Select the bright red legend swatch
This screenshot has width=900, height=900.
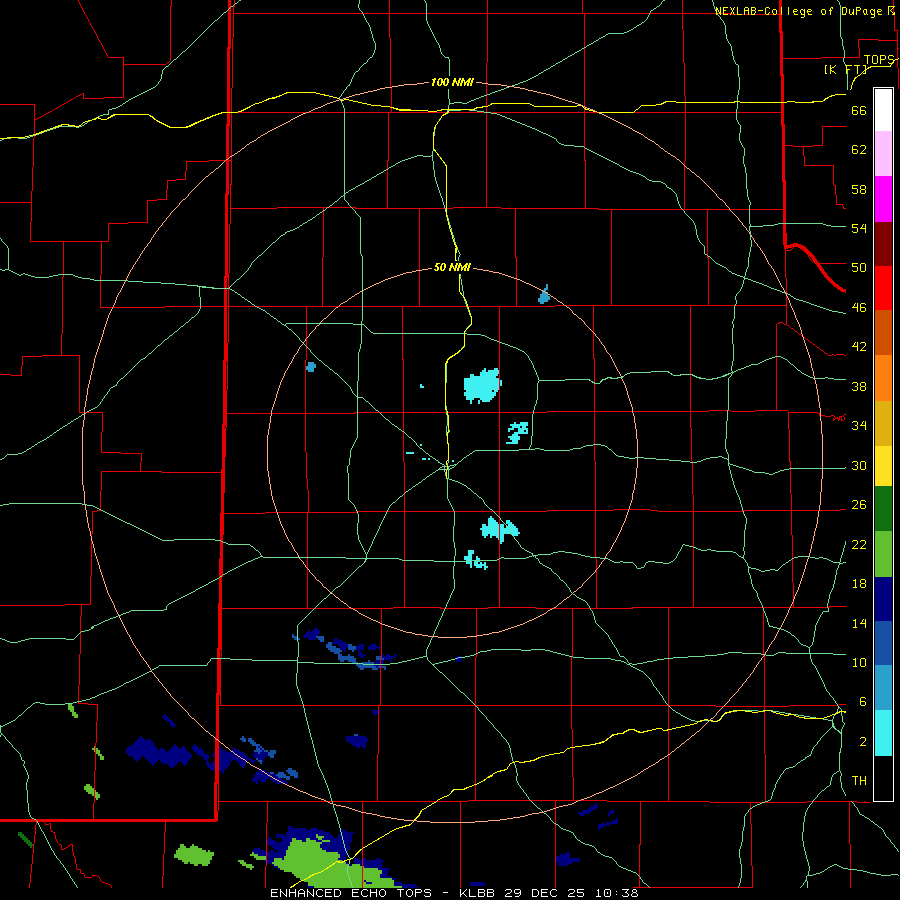883,288
